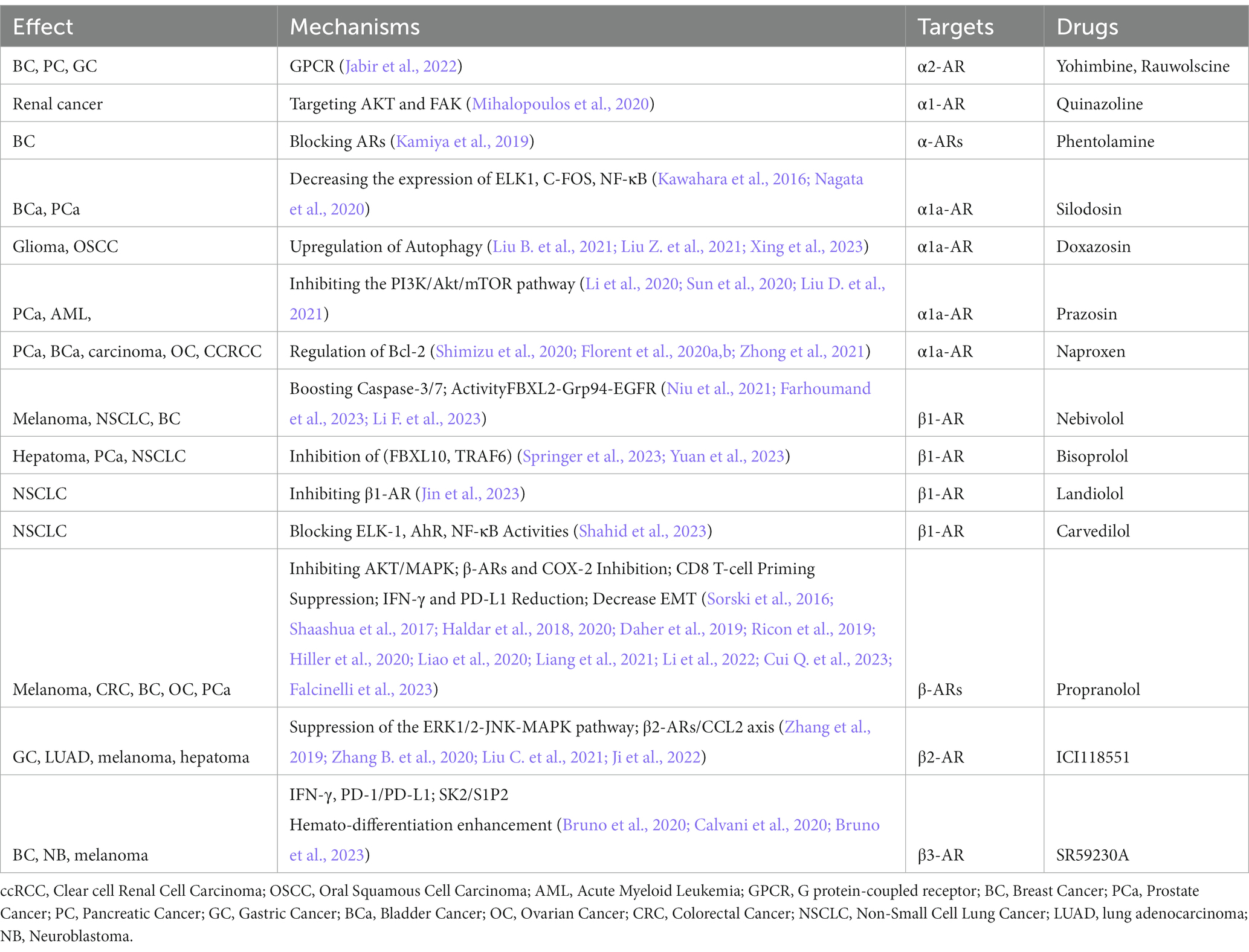Open Liu B. et al., 2021 reference

pyautogui.click(x=553, y=246)
